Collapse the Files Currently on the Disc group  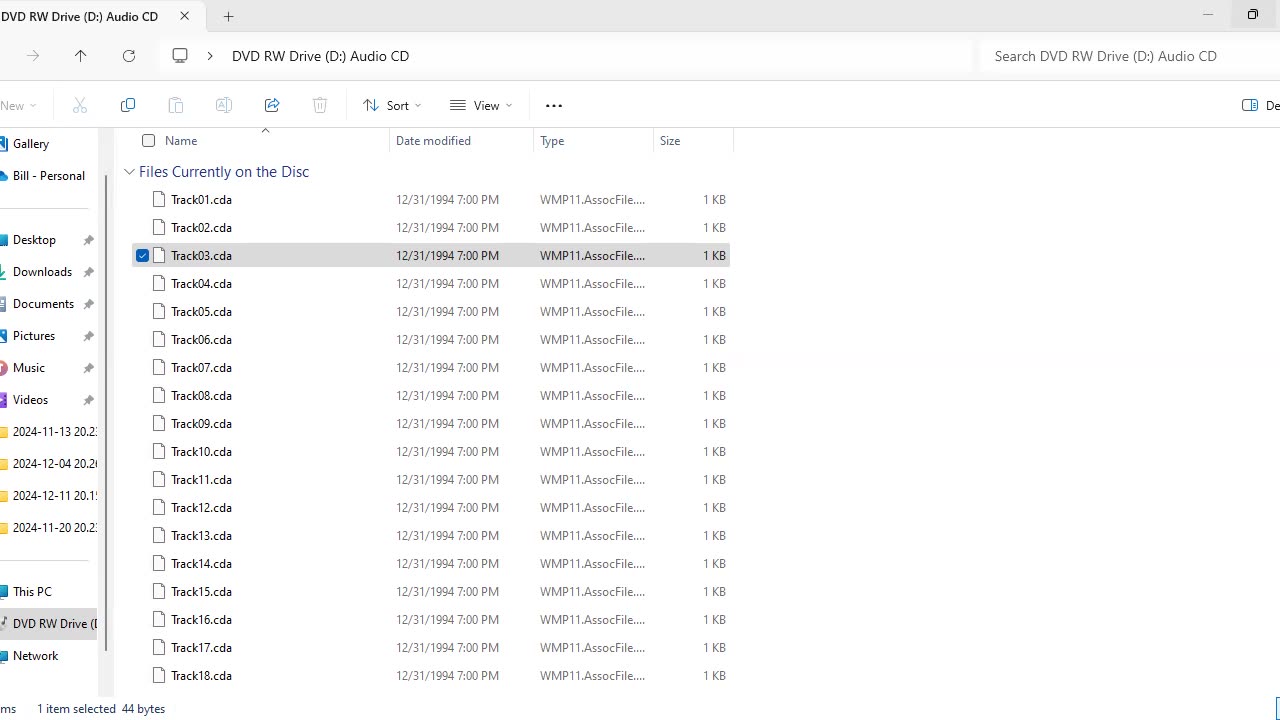(129, 172)
